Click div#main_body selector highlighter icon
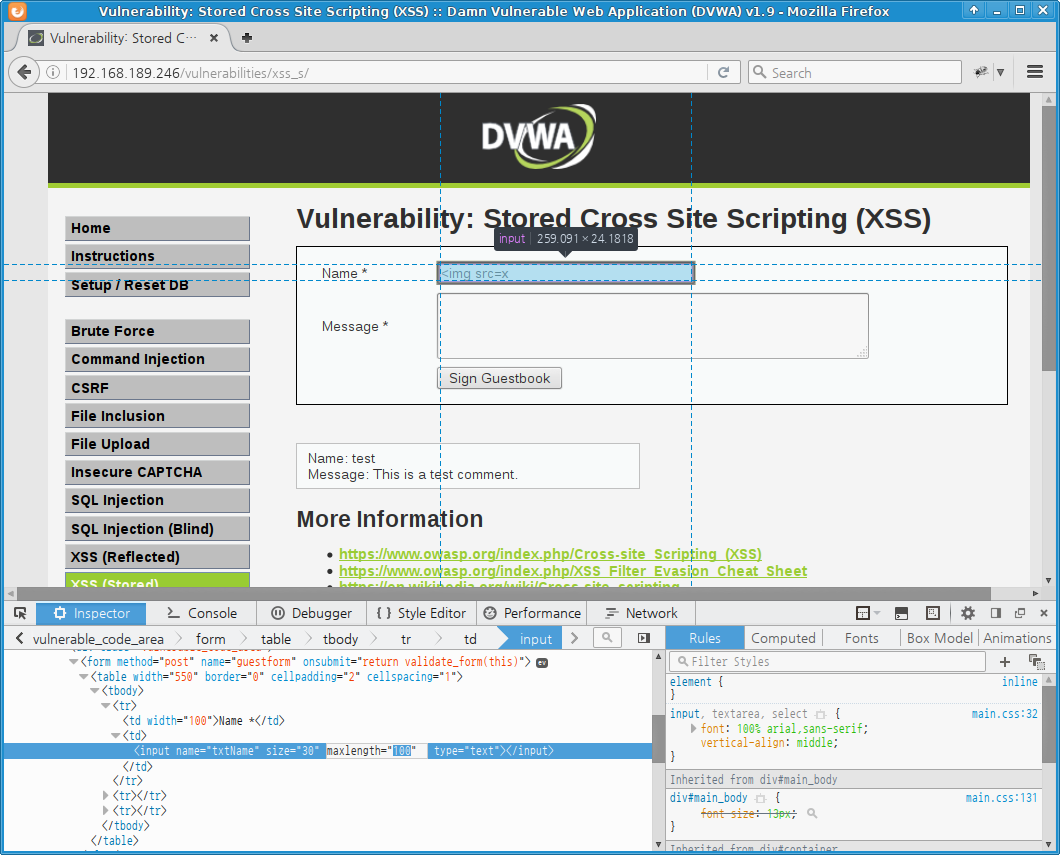This screenshot has width=1060, height=855. pos(761,798)
